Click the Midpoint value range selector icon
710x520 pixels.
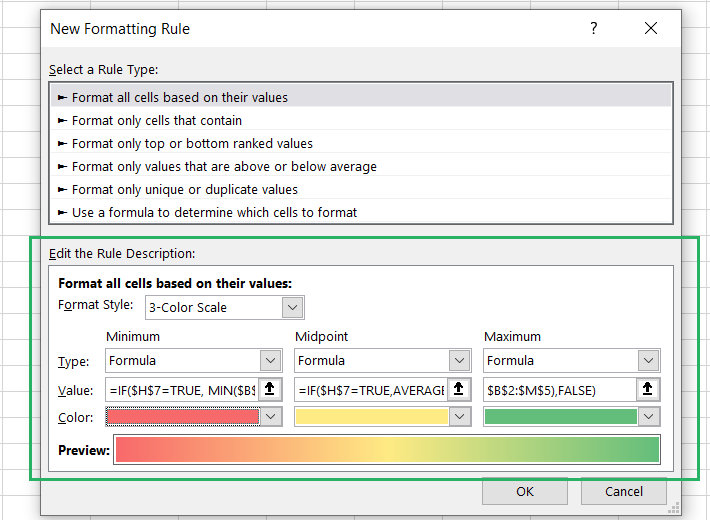(x=460, y=389)
